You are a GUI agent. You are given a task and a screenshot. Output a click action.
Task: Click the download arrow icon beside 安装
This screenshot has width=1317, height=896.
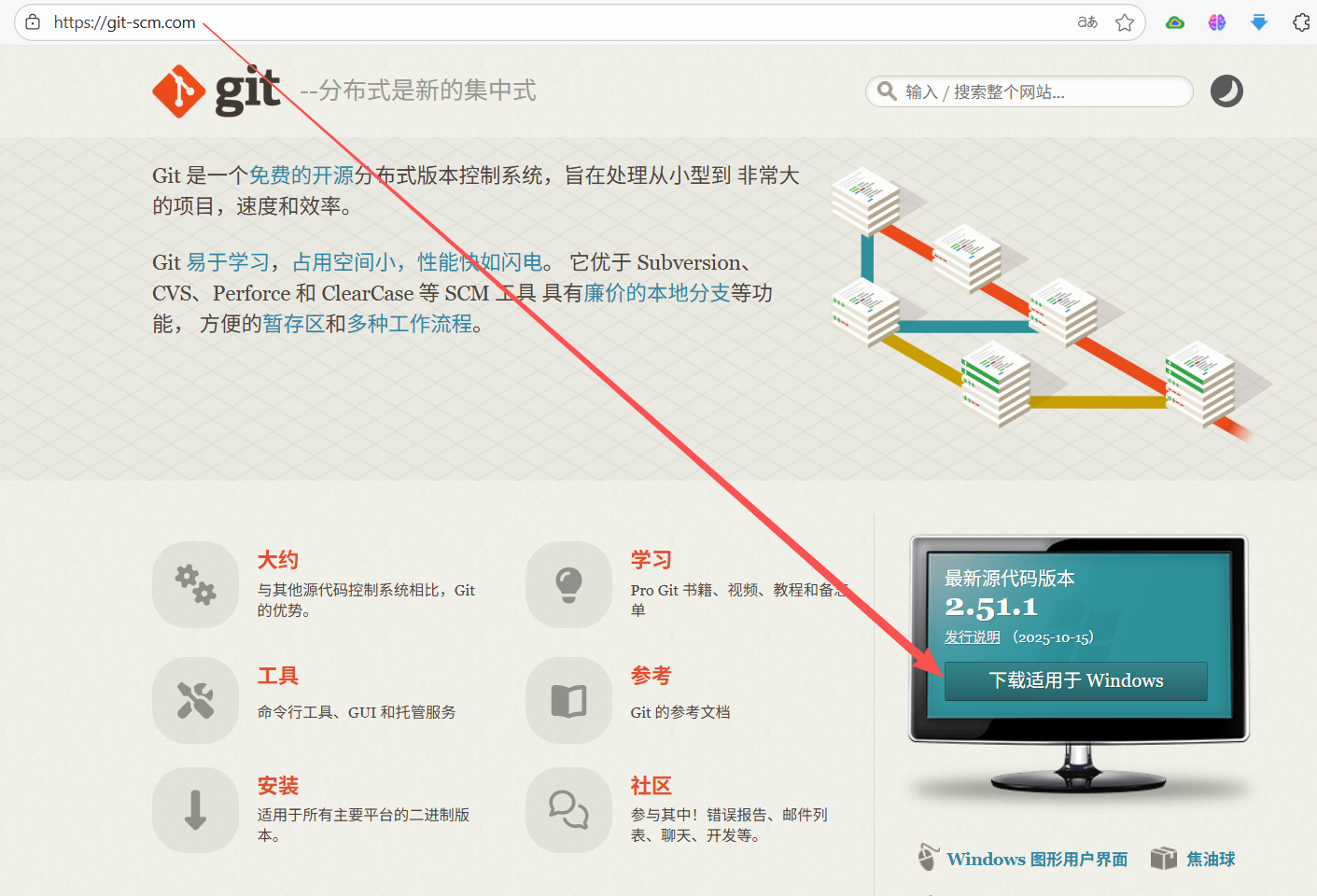tap(195, 810)
